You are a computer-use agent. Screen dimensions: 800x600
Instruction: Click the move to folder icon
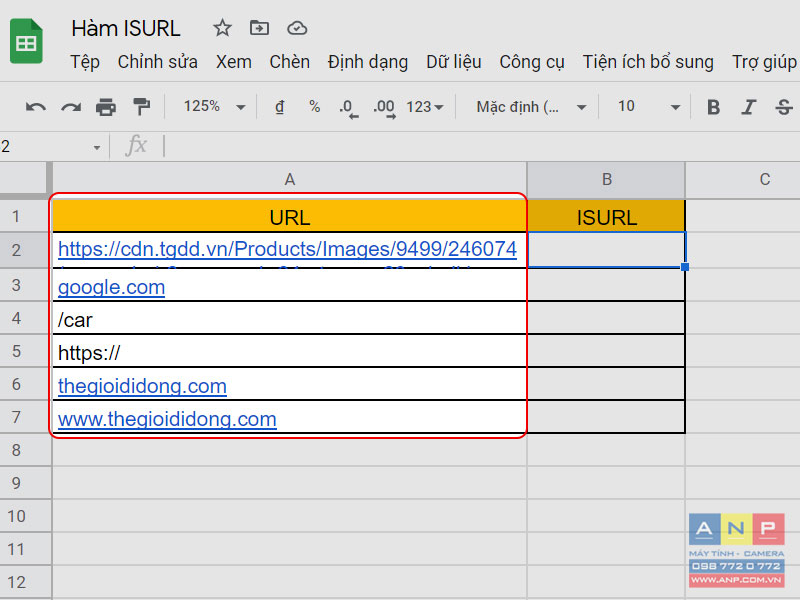(259, 28)
